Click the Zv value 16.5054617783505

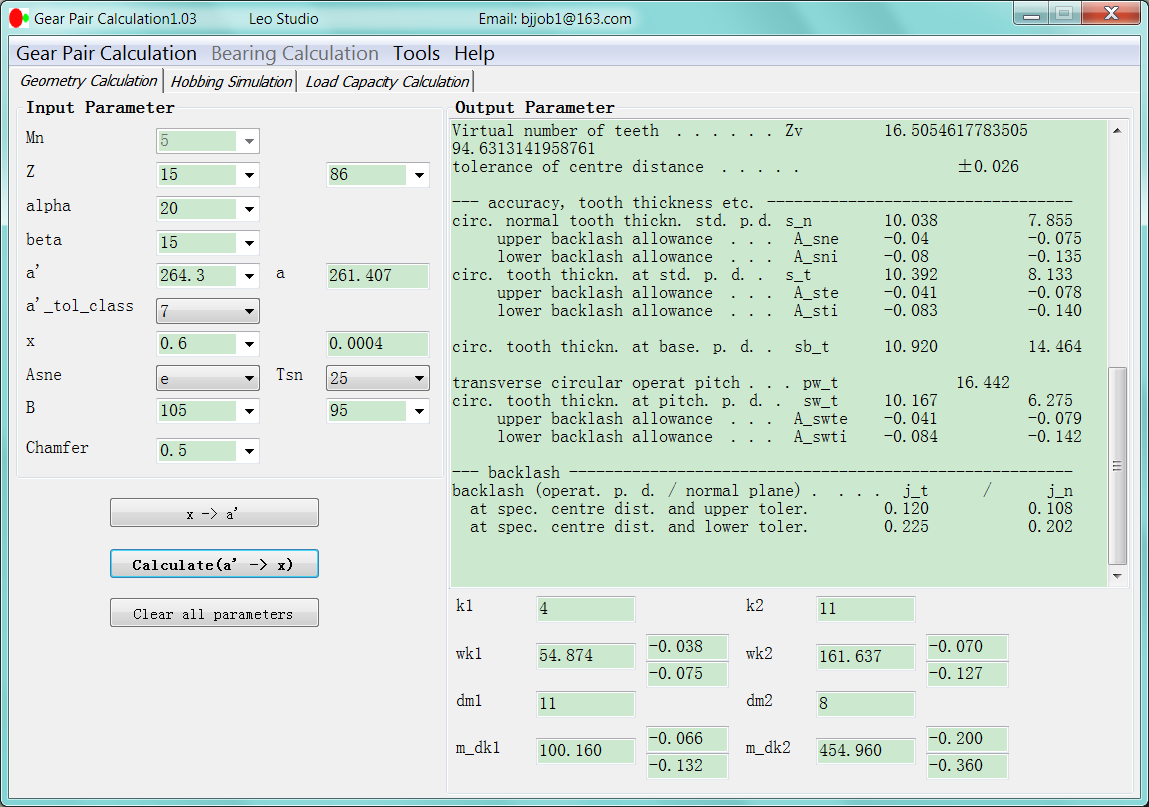(x=956, y=130)
